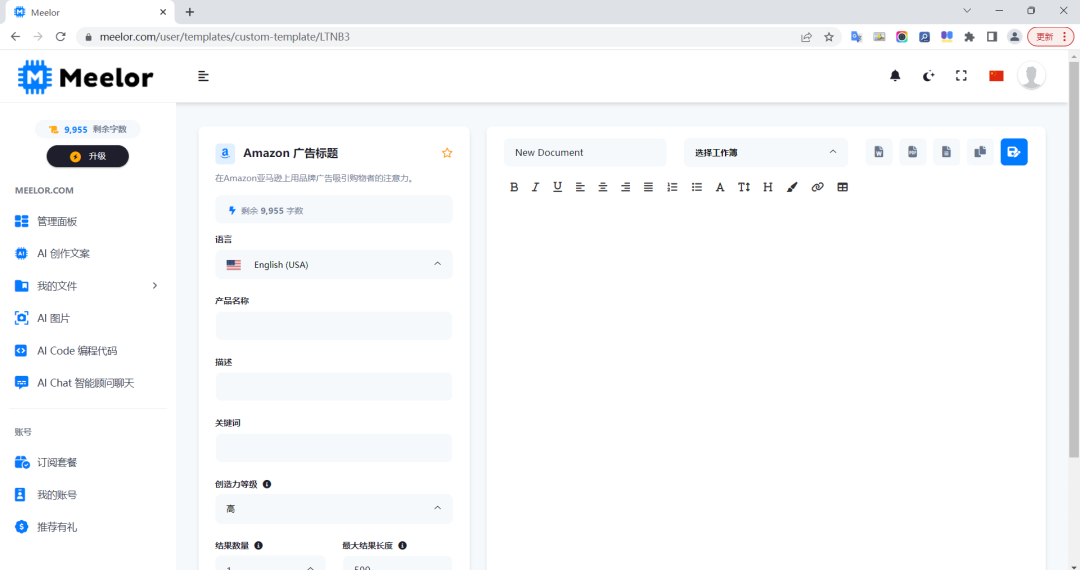The image size is (1080, 570).
Task: Open the font family (A) tool
Action: point(720,187)
